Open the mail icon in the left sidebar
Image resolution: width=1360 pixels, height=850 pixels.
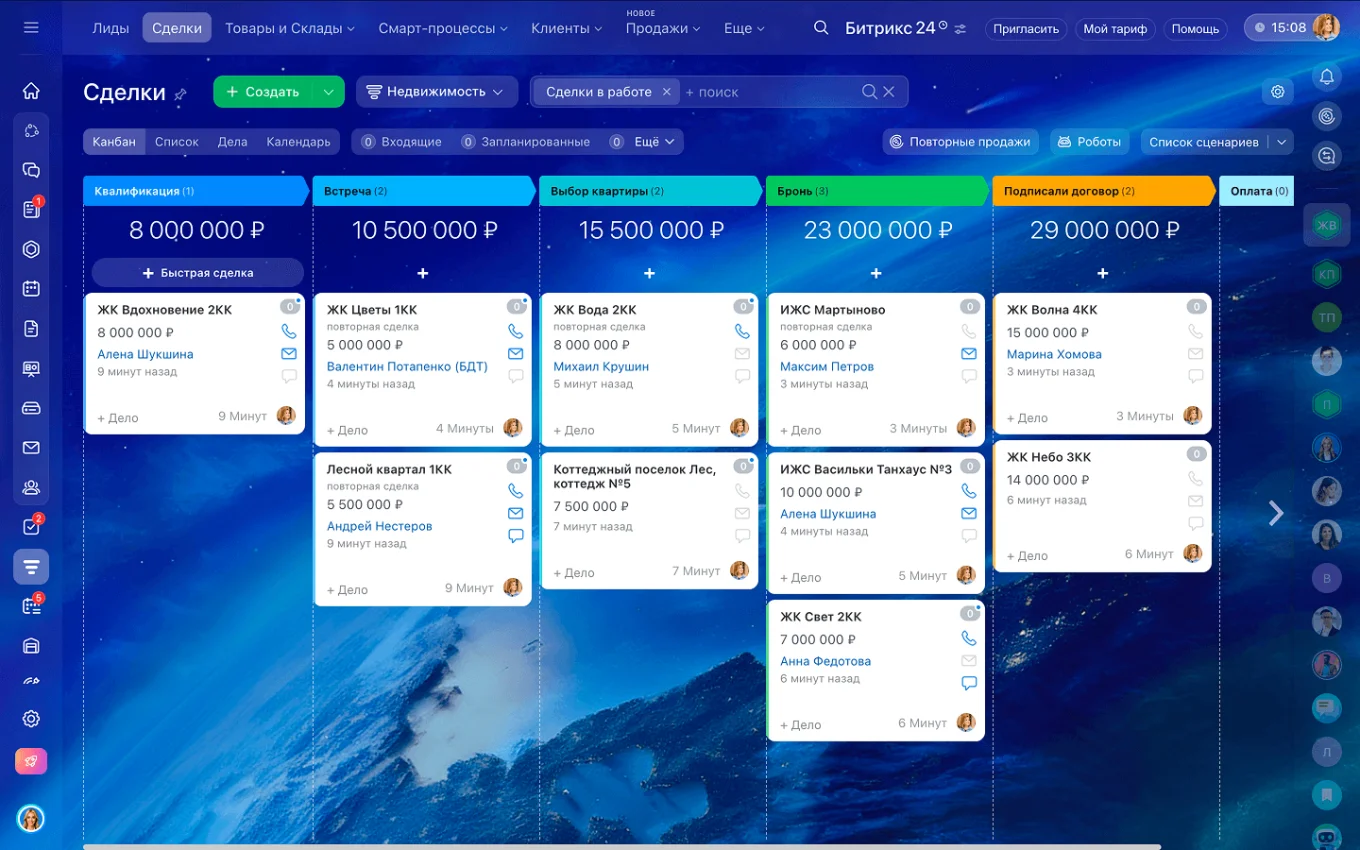click(30, 448)
